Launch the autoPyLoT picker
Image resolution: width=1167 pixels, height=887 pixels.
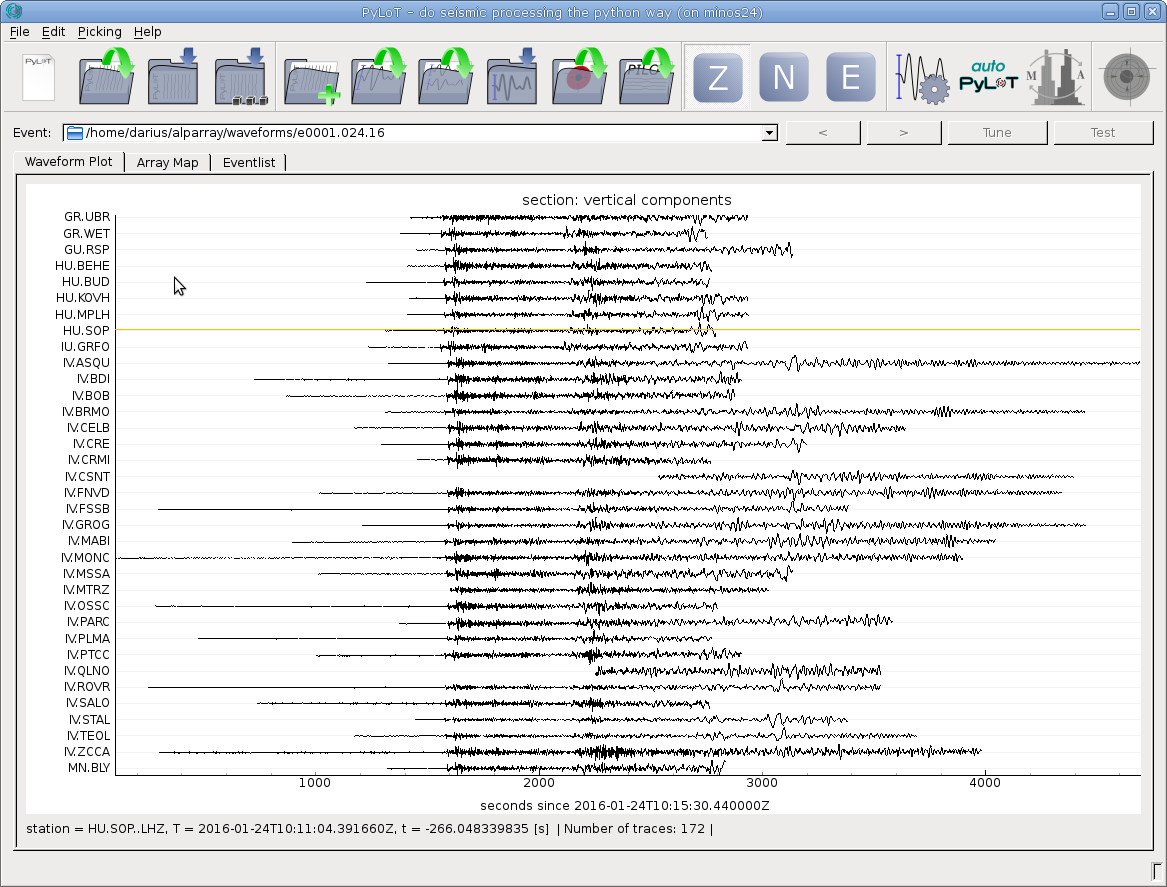(987, 77)
